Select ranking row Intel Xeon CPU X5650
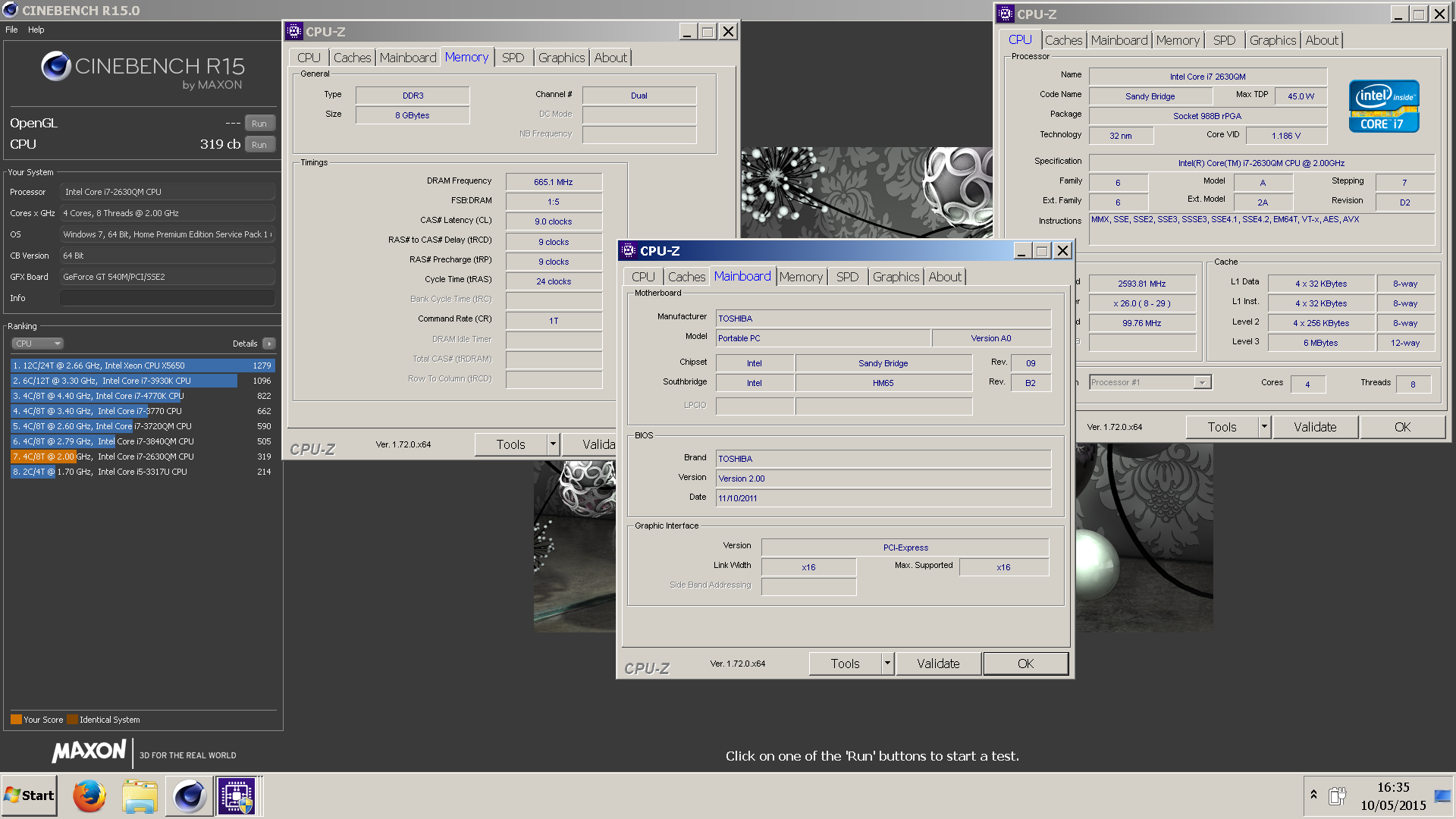This screenshot has width=1456, height=819. tap(143, 366)
